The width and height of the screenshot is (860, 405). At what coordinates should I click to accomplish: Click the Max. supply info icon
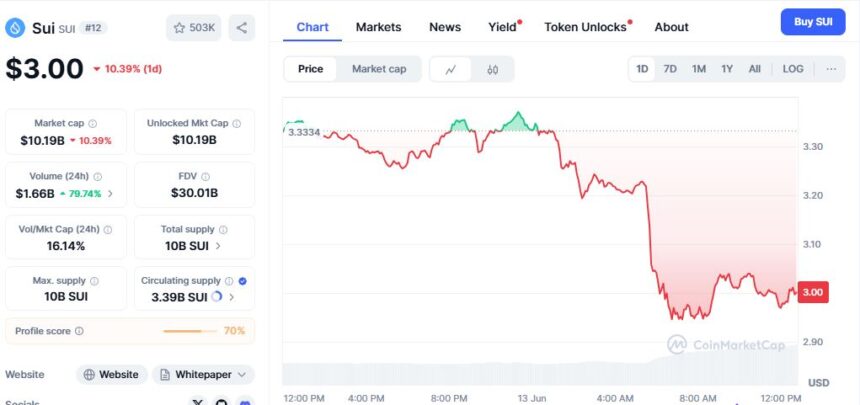(95, 281)
